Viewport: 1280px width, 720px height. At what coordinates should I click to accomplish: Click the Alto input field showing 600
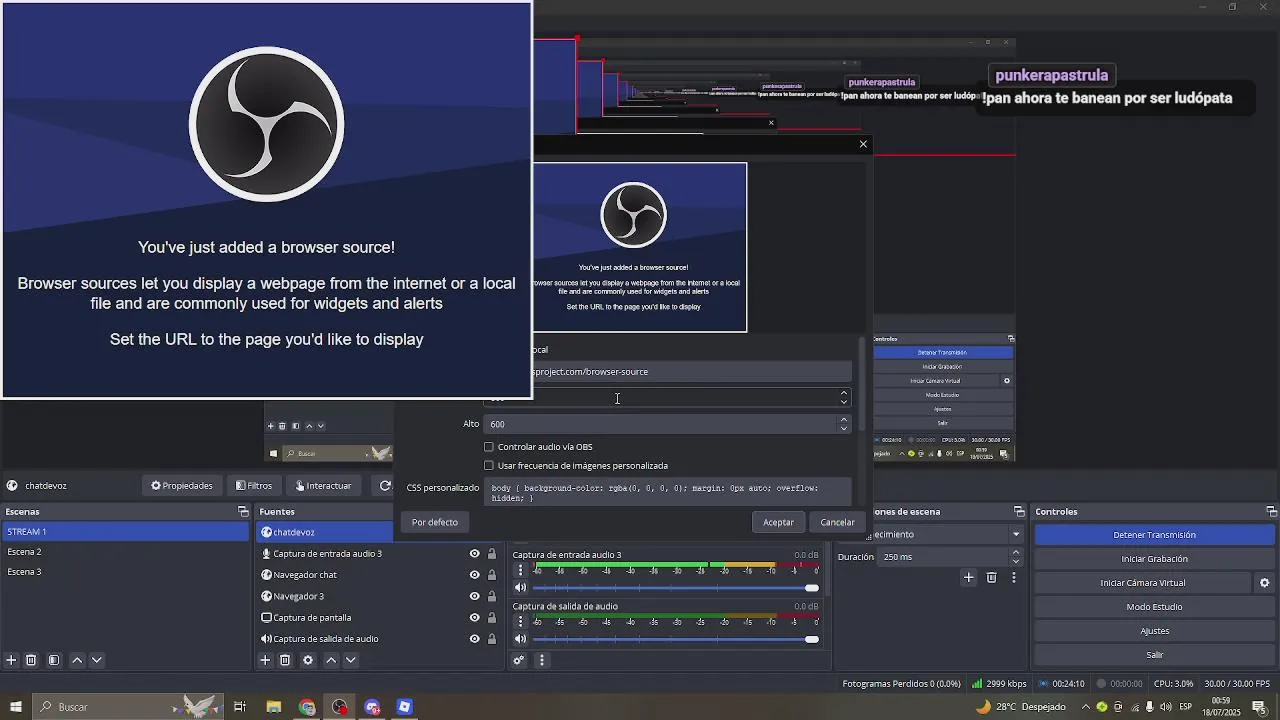click(660, 424)
